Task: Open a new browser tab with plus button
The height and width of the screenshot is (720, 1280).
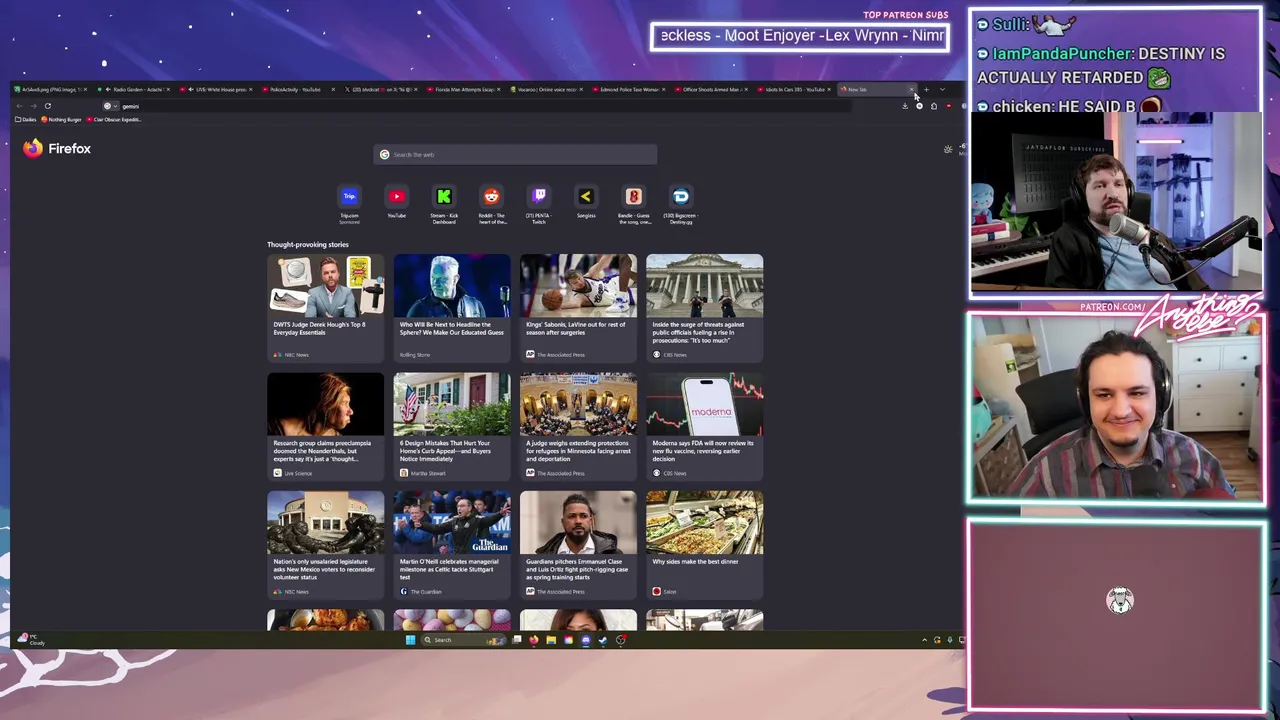Action: pos(926,89)
